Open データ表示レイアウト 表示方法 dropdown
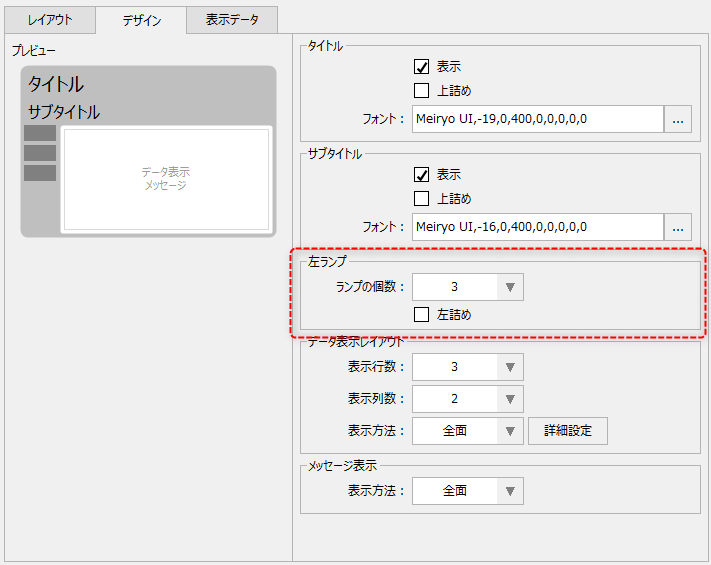This screenshot has height=565, width=711. pos(468,431)
